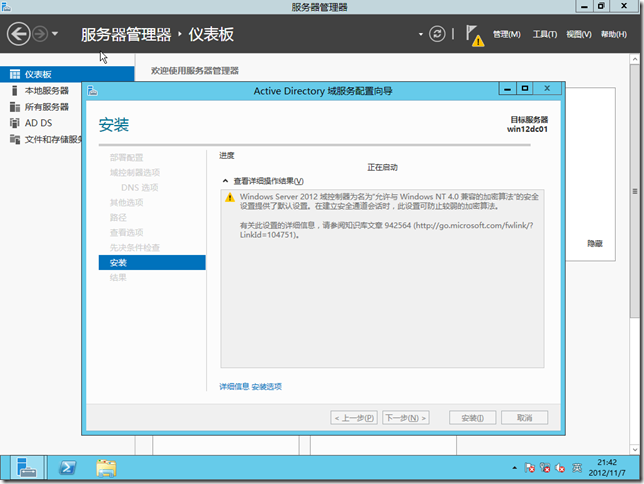Click the back navigation arrow in Server Manager
The image size is (644, 484).
pos(18,34)
